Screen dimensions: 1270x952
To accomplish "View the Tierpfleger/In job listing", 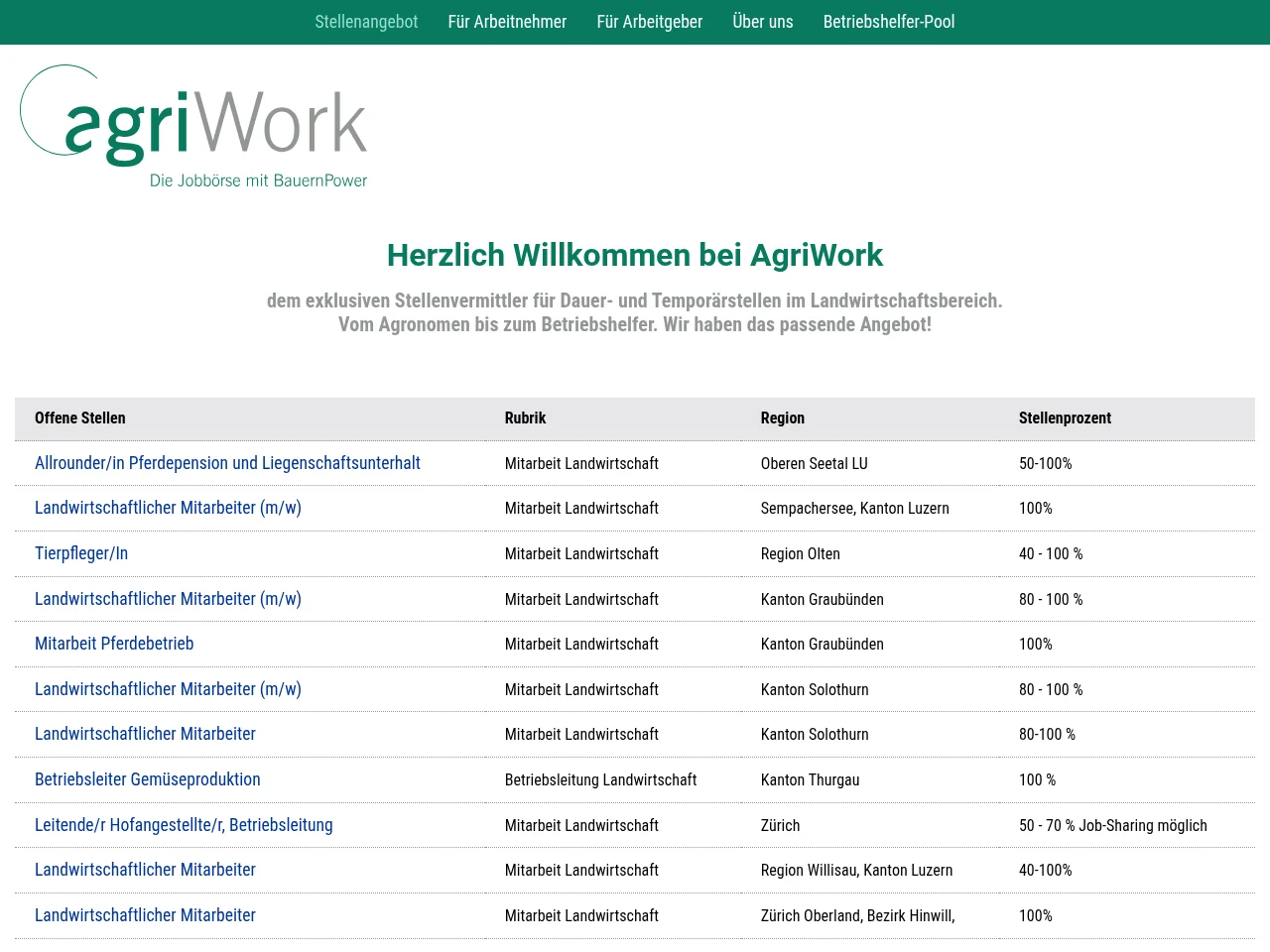I will tap(81, 553).
